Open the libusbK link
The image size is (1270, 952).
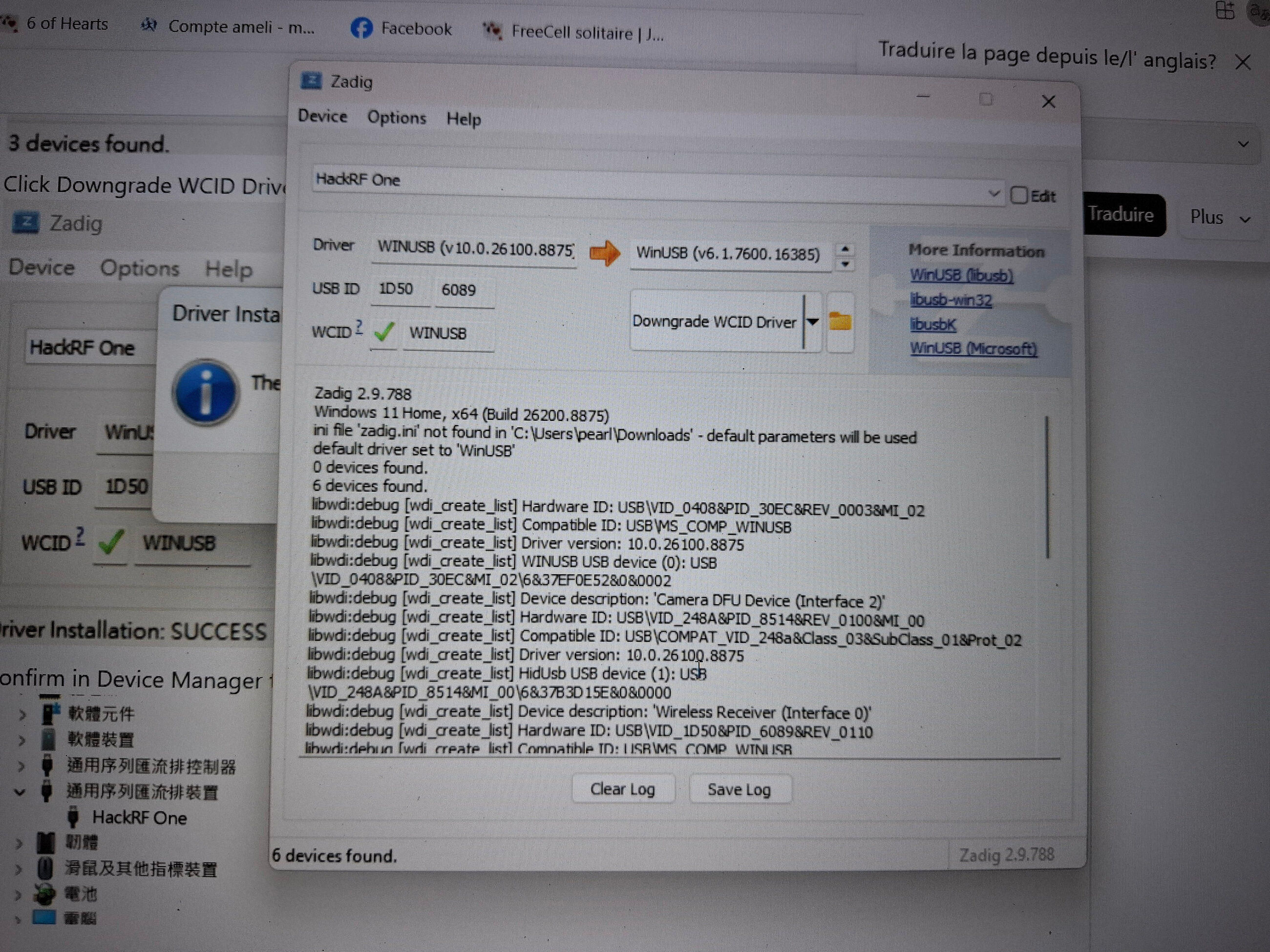pyautogui.click(x=933, y=324)
